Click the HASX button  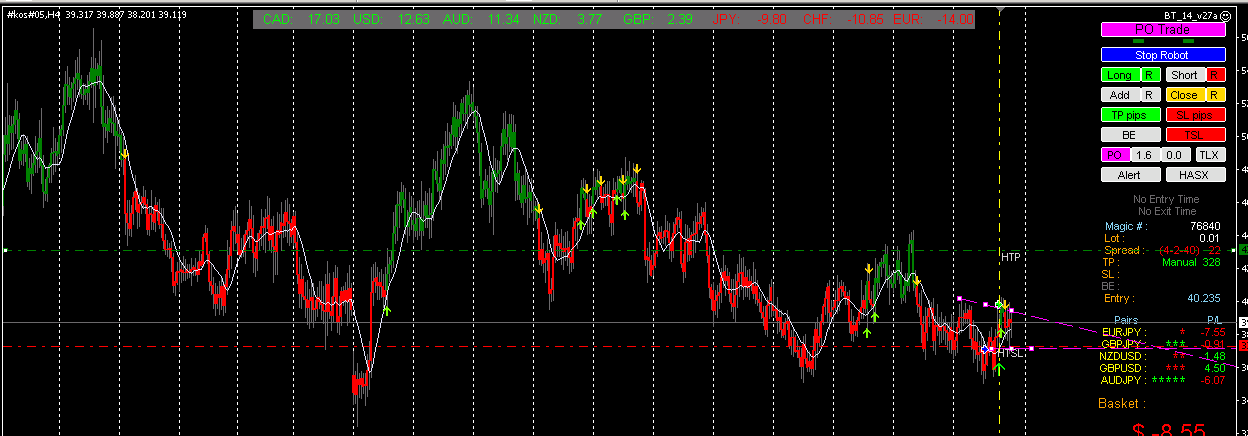click(x=1195, y=175)
